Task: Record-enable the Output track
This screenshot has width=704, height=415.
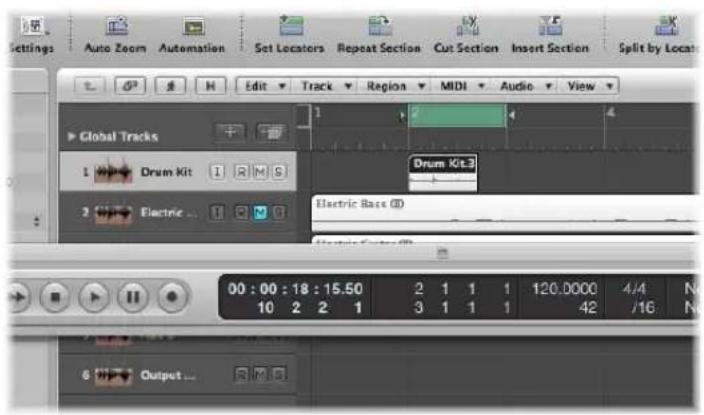Action: click(x=241, y=374)
